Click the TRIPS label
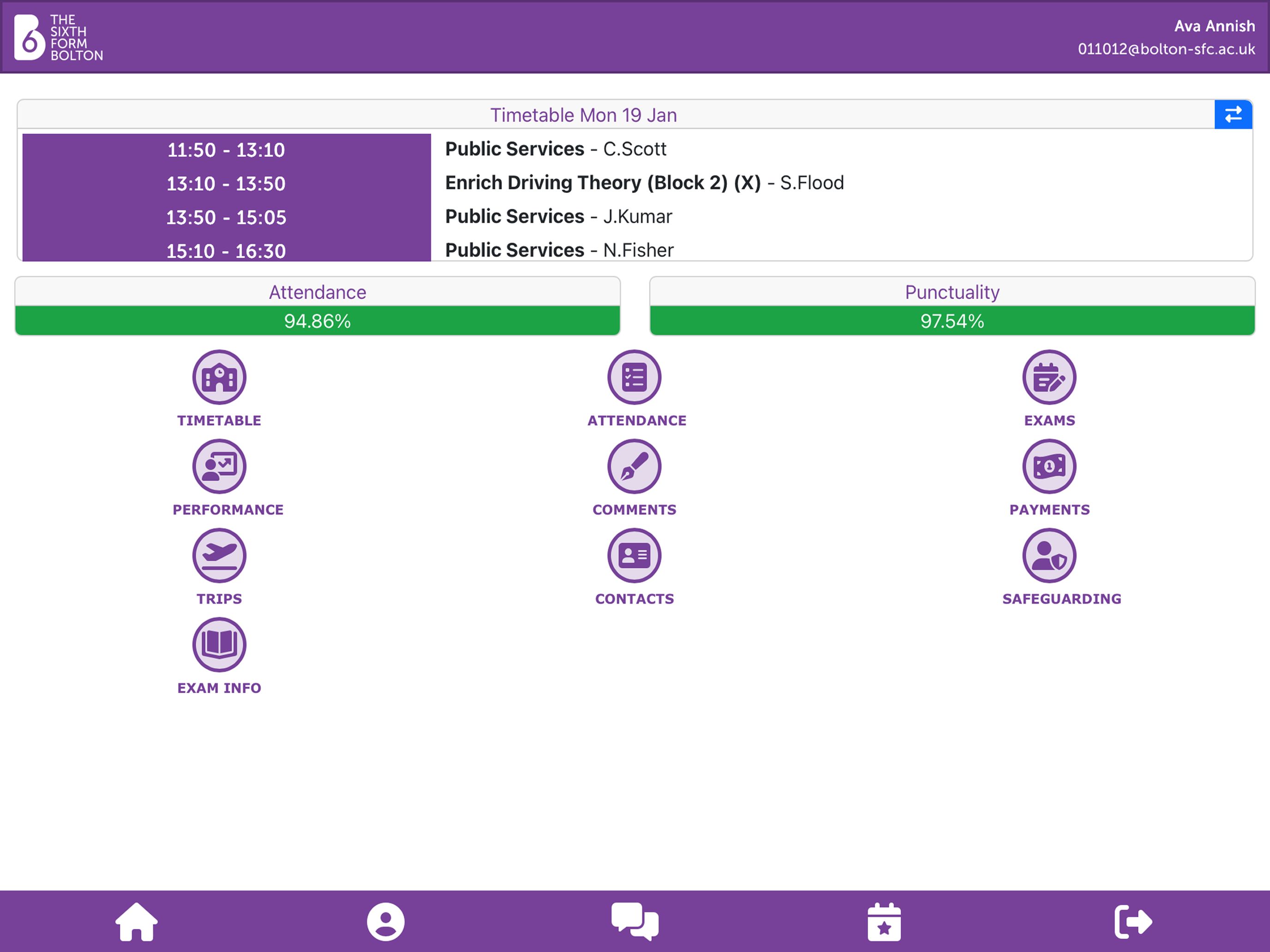Screen dimensions: 1270x952 coord(219,599)
